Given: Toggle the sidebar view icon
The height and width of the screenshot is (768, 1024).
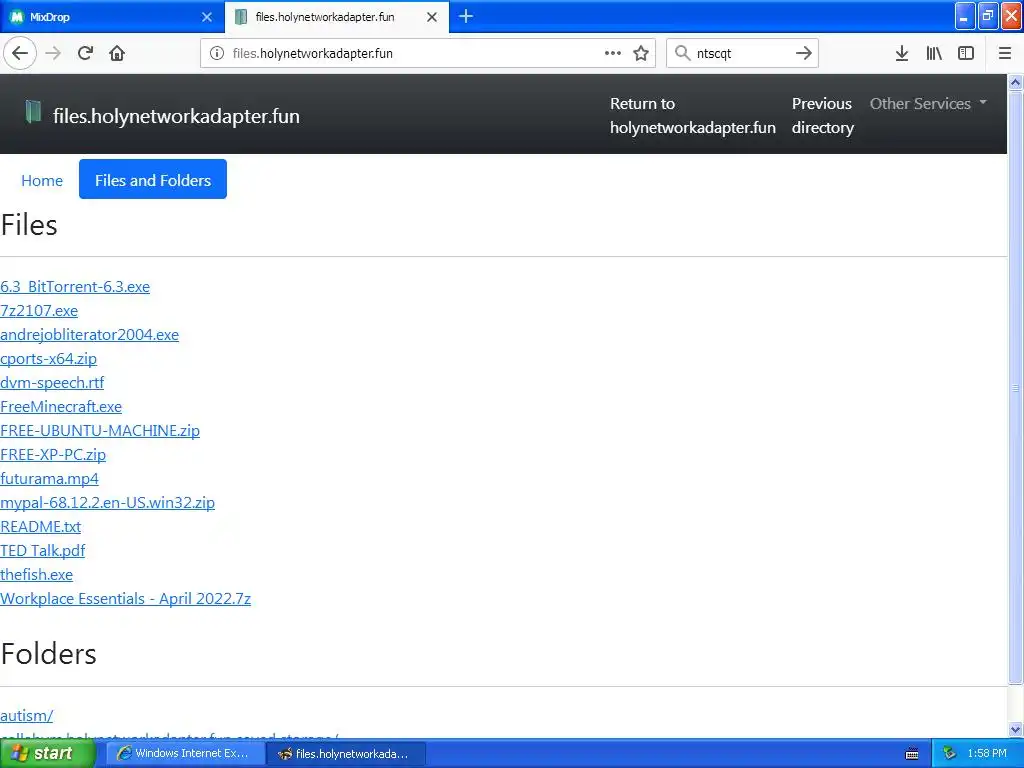Looking at the screenshot, I should [x=966, y=54].
